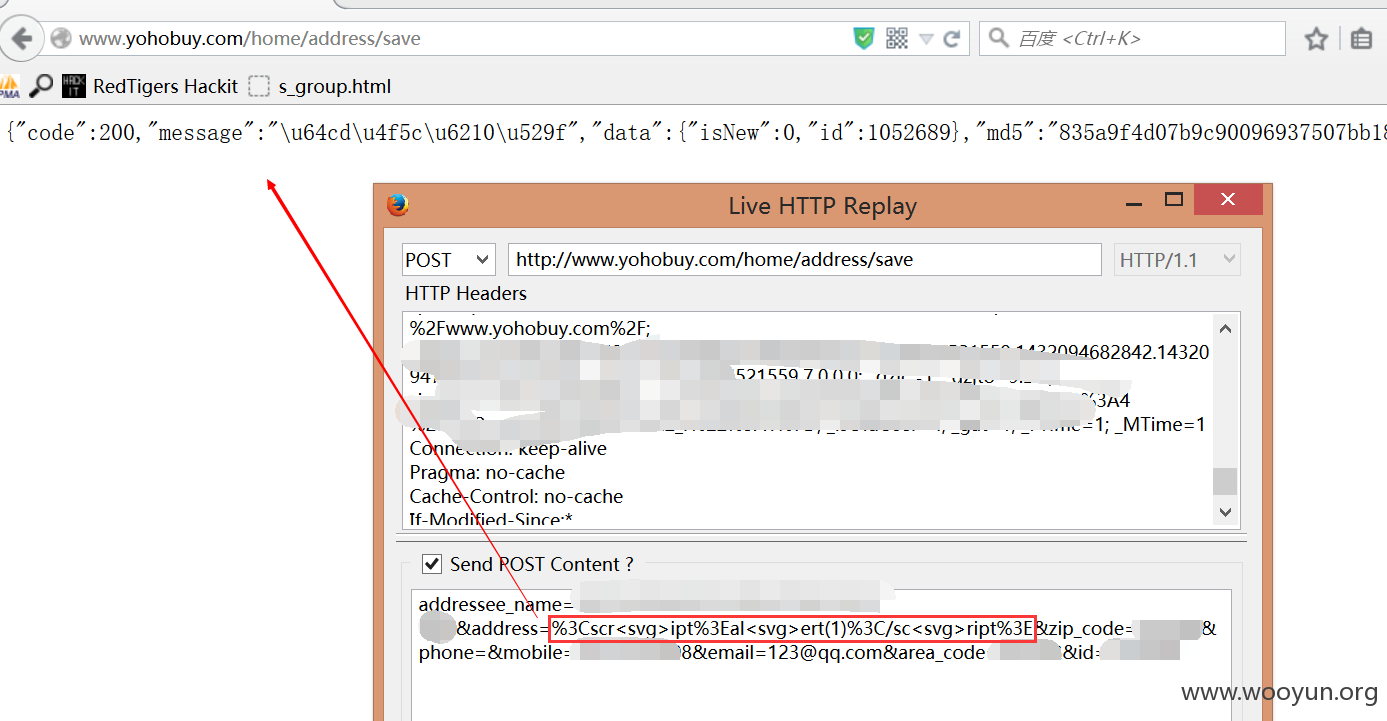The width and height of the screenshot is (1387, 721).
Task: Click the Firefox icon in Live HTTP Replay title
Action: [x=398, y=205]
